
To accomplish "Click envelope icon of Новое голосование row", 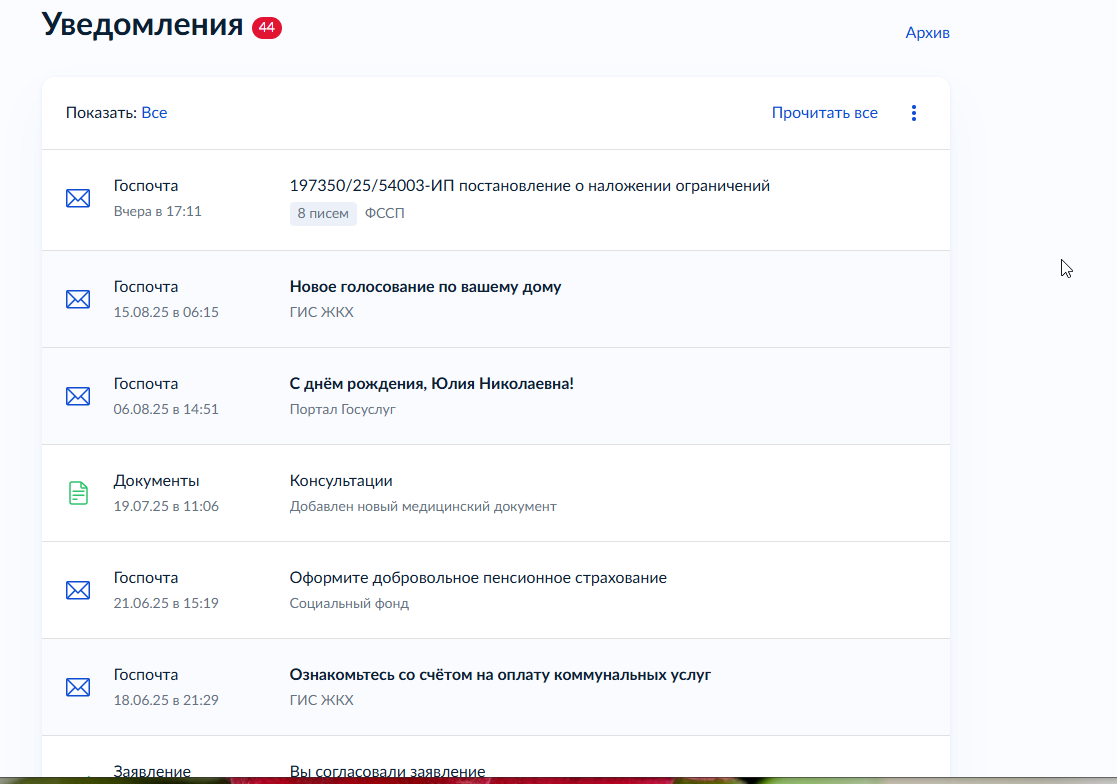I will coord(78,299).
